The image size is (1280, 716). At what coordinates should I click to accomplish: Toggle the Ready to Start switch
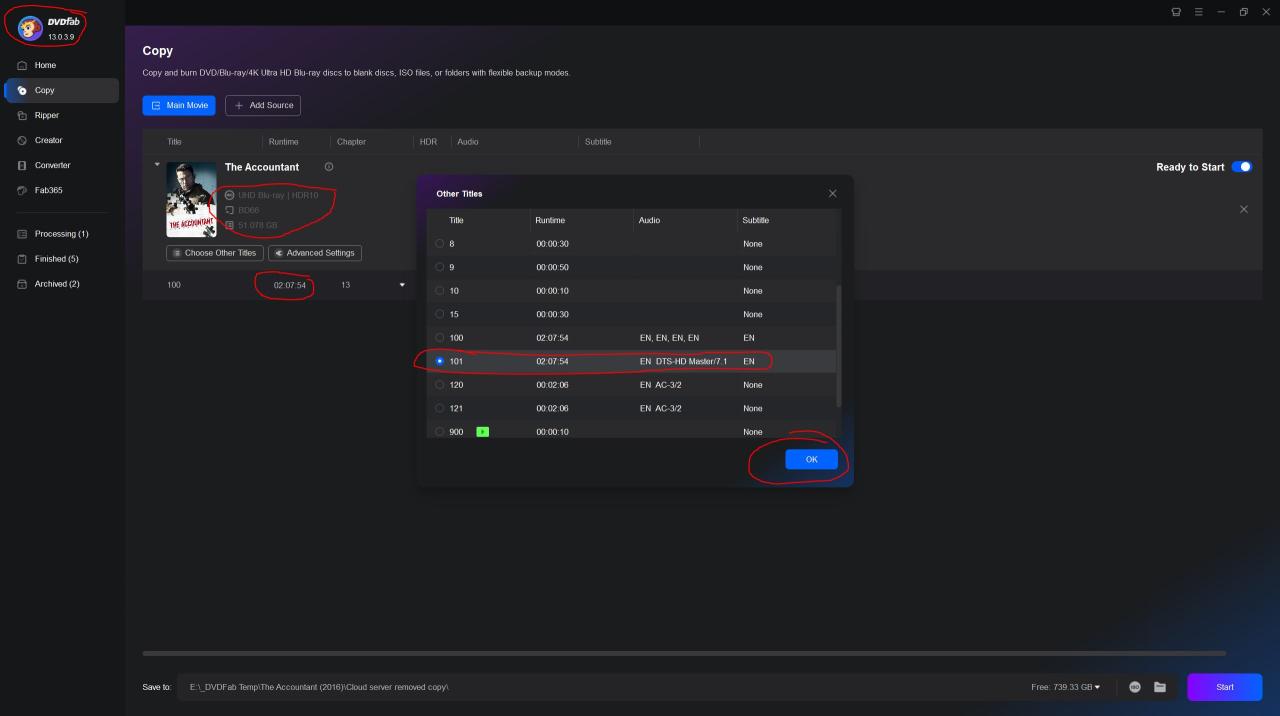1242,167
